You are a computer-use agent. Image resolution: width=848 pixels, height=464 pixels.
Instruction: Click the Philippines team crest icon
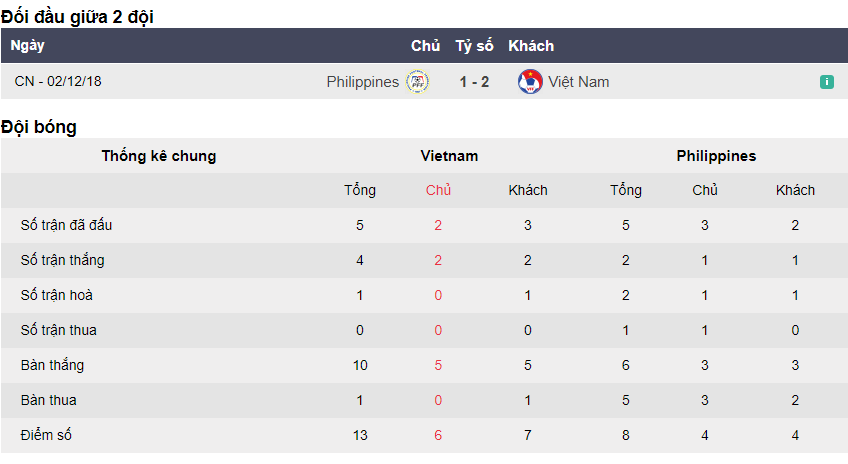pyautogui.click(x=417, y=82)
